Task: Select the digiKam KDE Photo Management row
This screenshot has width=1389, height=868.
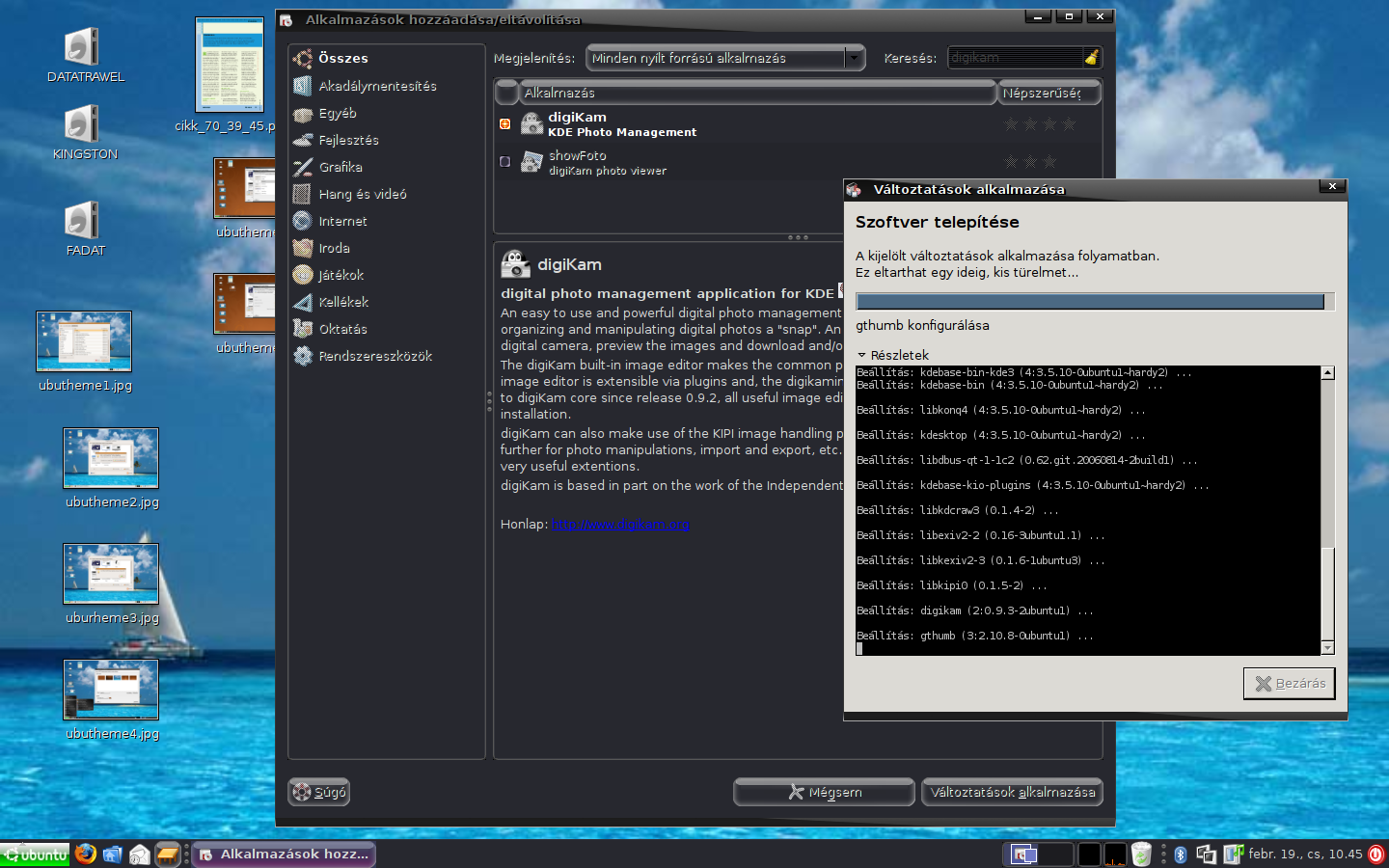Action: [x=798, y=124]
